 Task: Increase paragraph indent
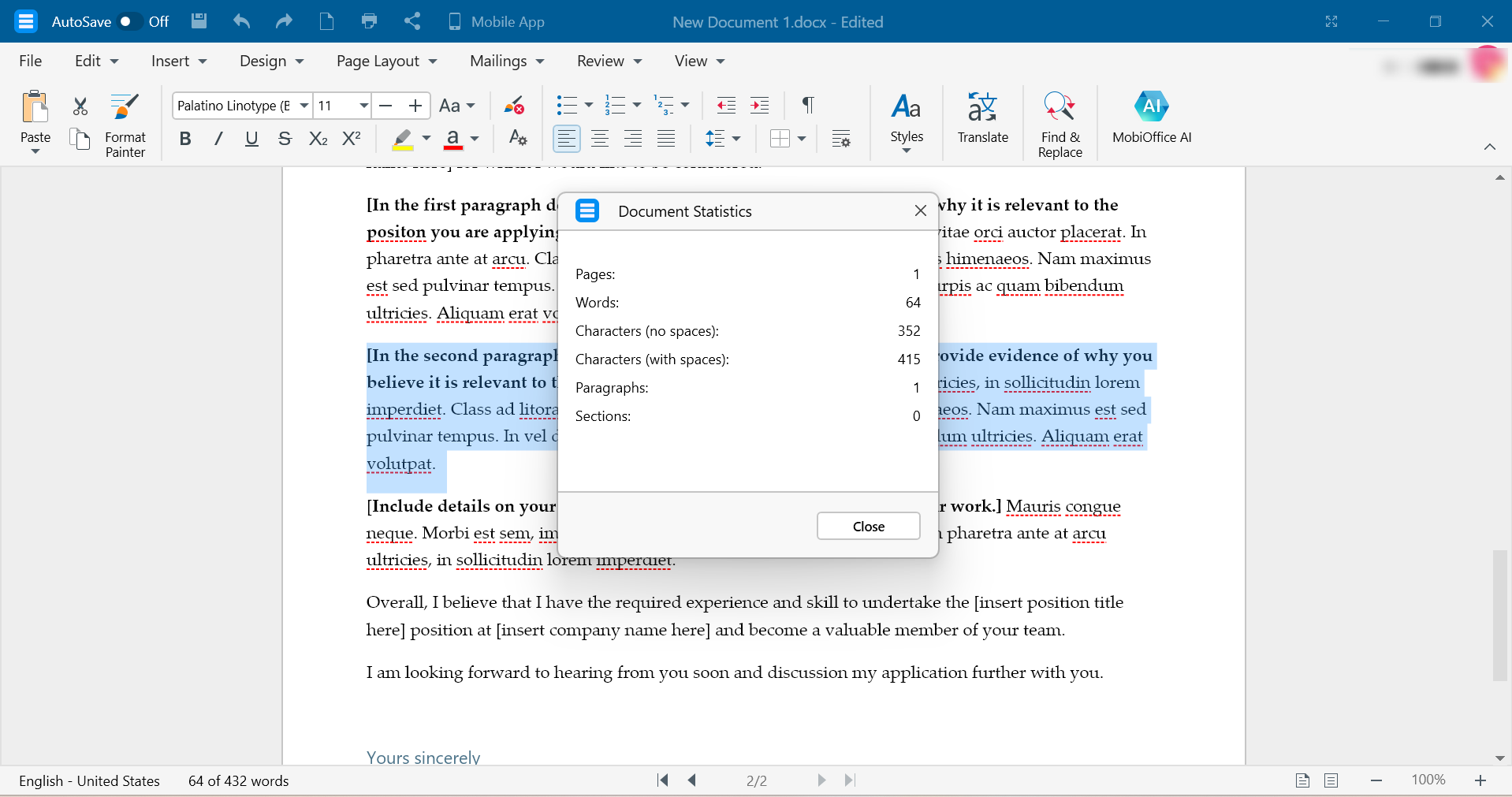coord(760,106)
